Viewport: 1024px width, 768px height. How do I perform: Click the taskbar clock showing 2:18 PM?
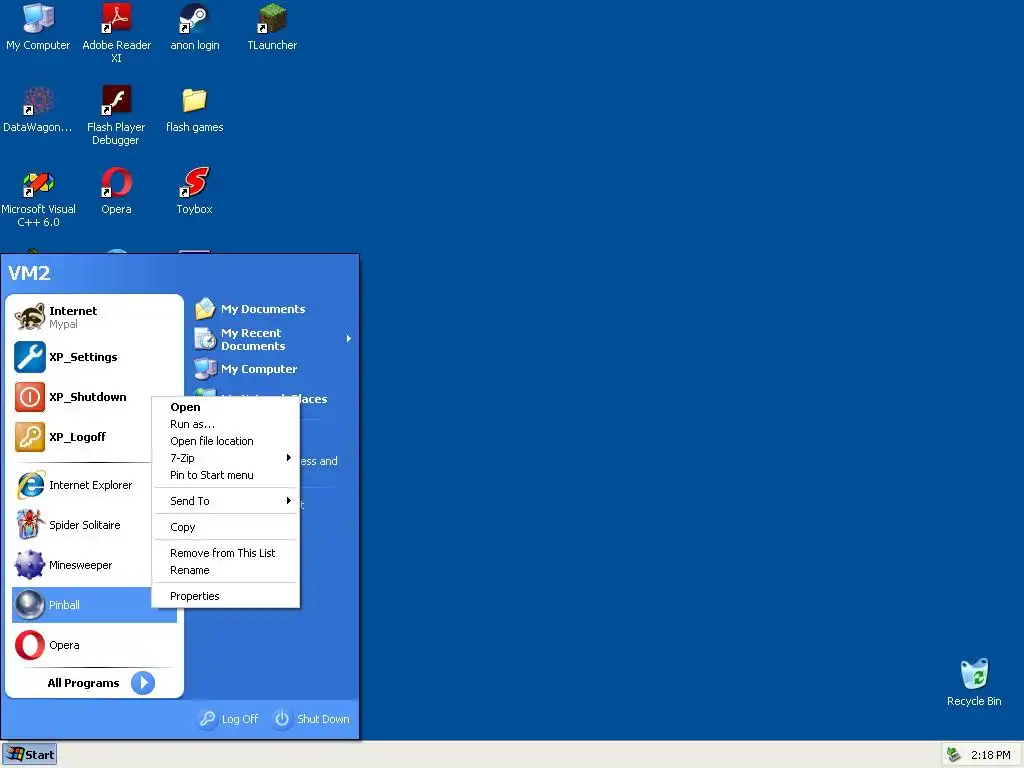coord(990,755)
